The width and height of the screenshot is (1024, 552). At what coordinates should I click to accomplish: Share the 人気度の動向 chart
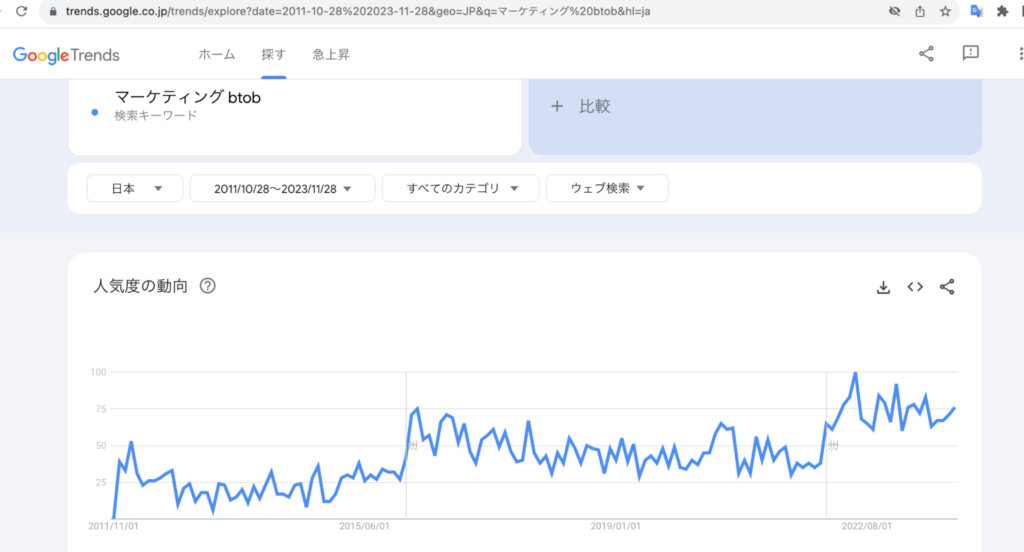click(x=947, y=287)
